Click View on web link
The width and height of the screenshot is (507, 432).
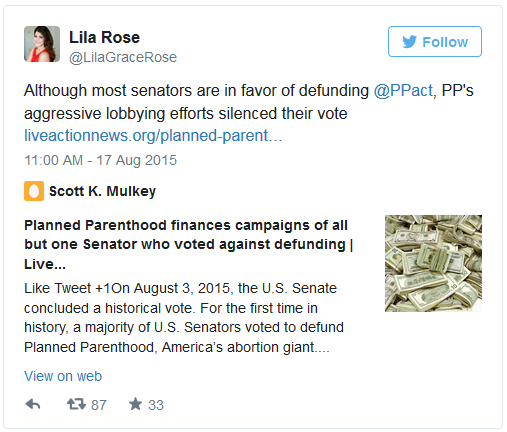(x=63, y=376)
